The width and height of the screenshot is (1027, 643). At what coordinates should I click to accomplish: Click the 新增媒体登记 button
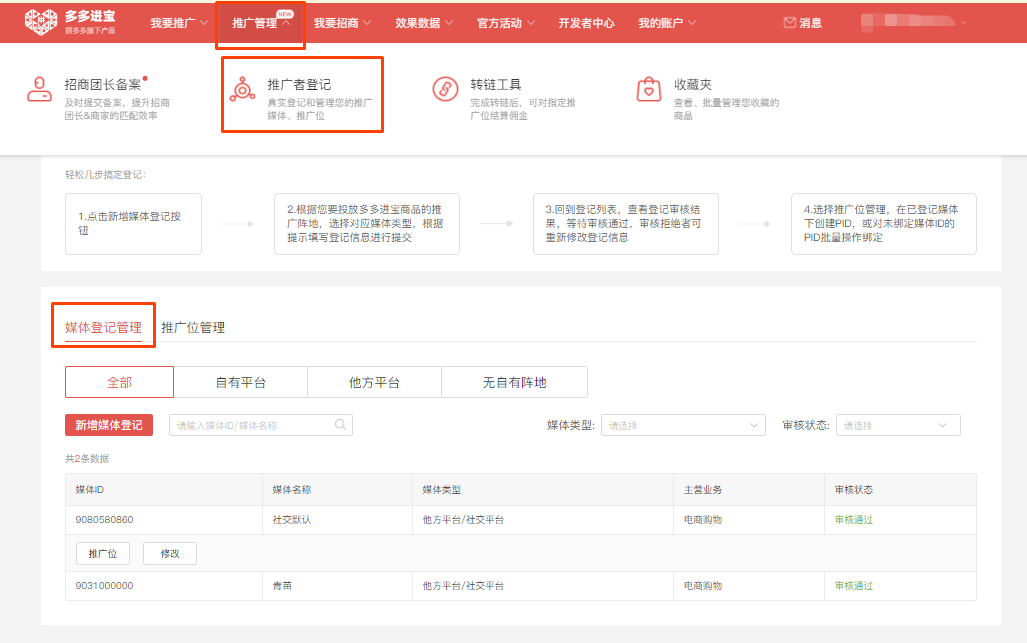[x=109, y=425]
